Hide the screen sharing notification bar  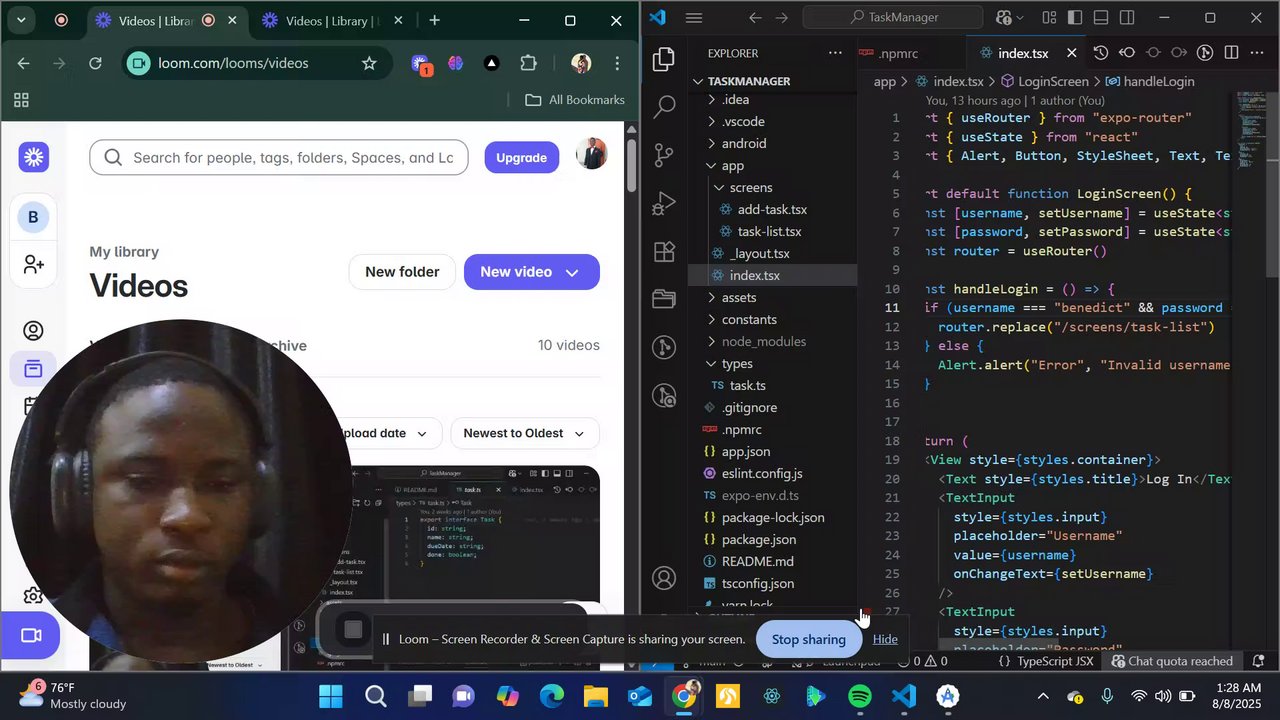pos(885,639)
